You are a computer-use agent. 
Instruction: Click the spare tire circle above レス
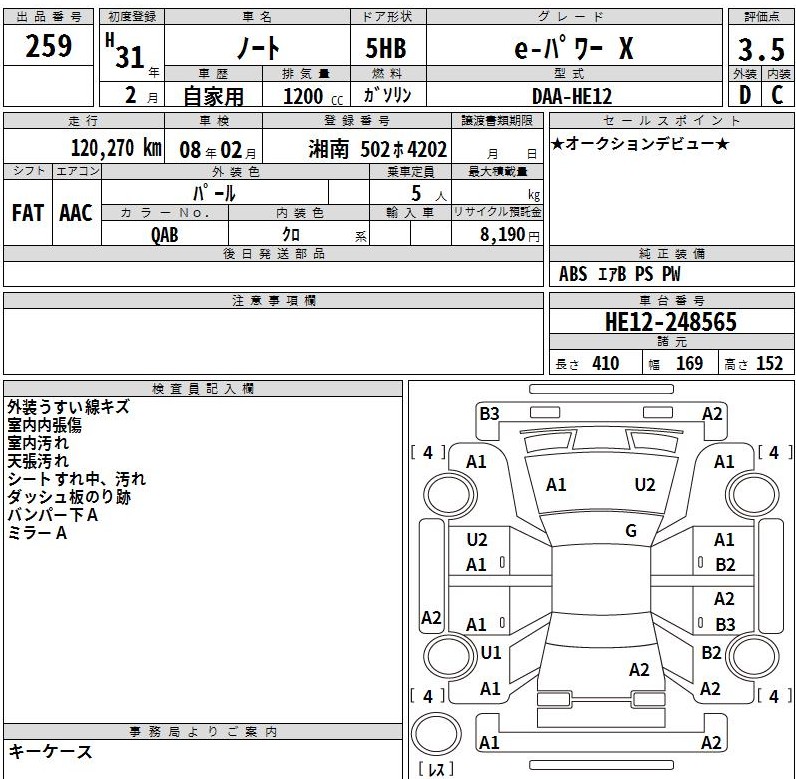(x=436, y=733)
